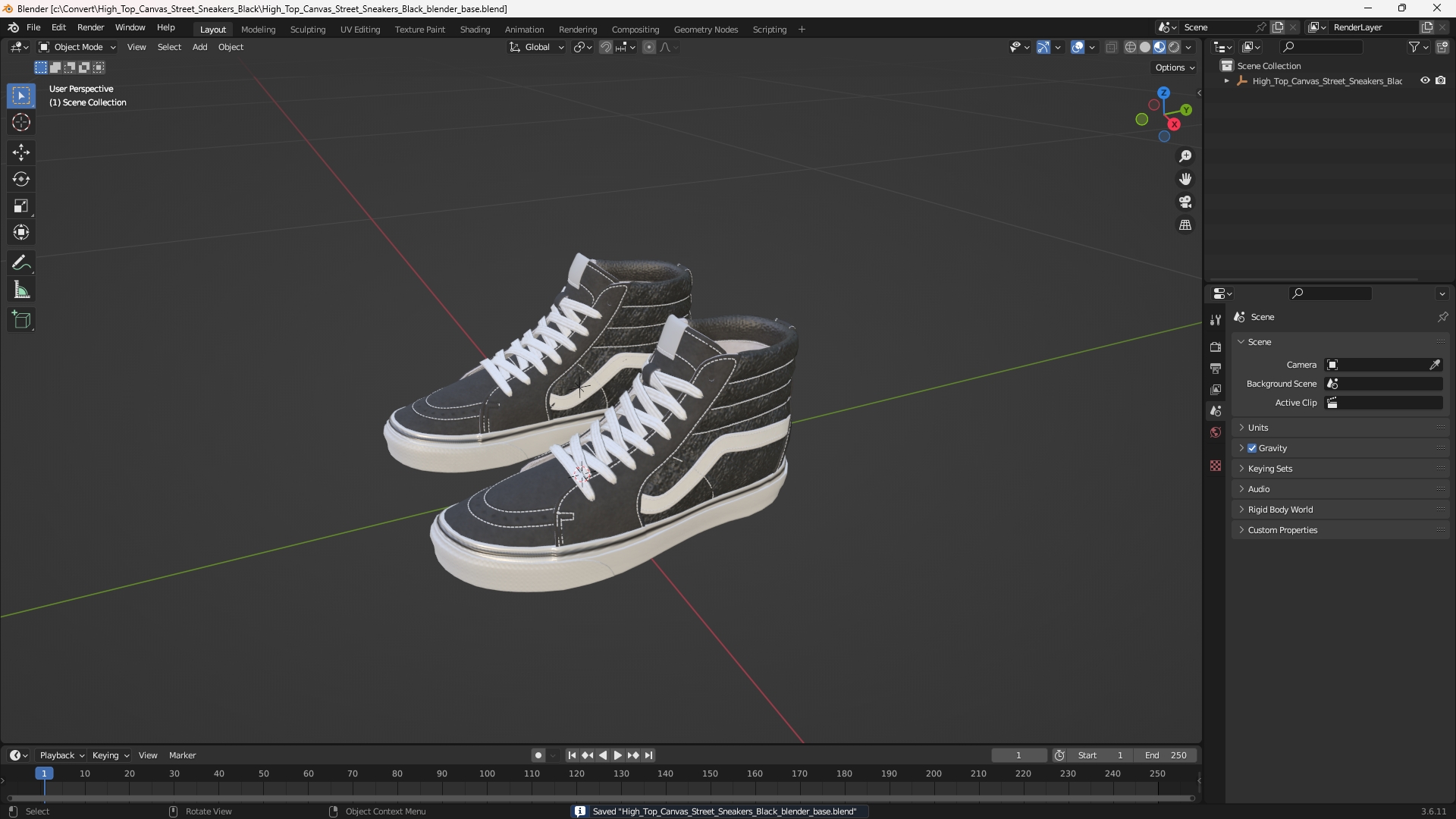Viewport: 1456px width, 819px height.
Task: Add a new workspace with plus button
Action: click(802, 30)
